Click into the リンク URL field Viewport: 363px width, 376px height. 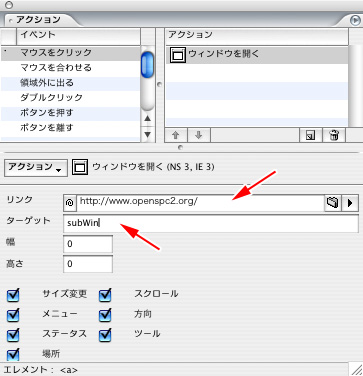[200, 203]
